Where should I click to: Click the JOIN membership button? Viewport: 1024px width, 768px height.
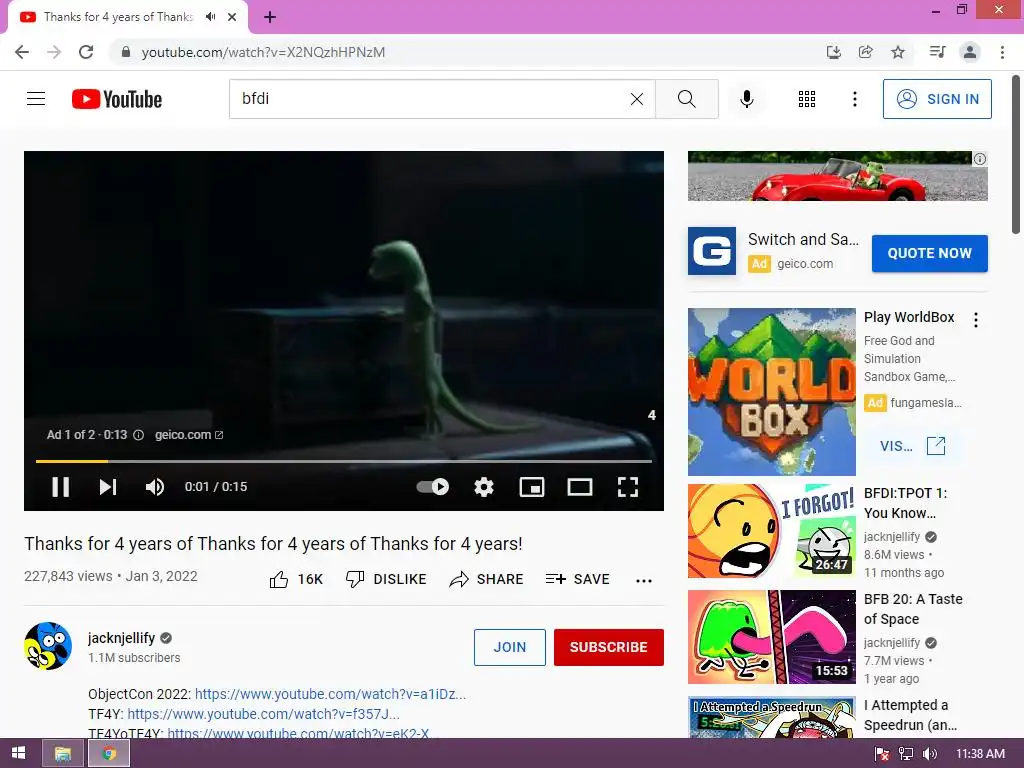[x=509, y=647]
